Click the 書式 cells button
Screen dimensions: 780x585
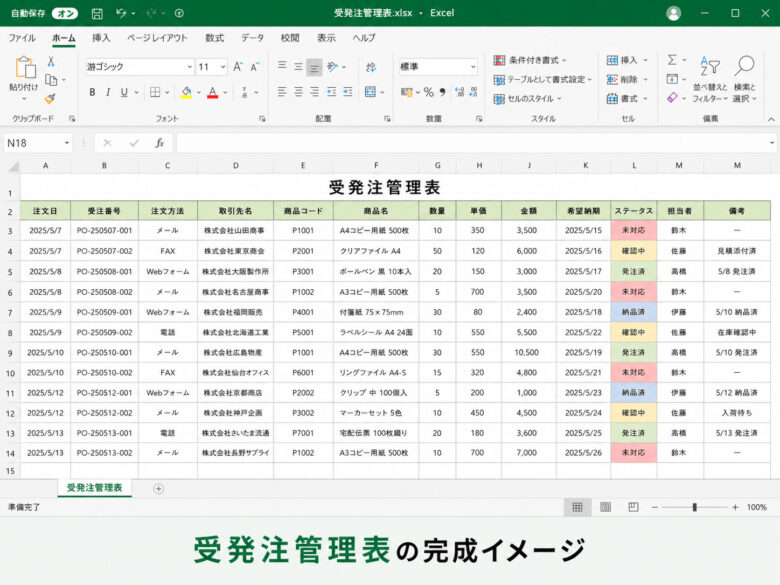627,98
